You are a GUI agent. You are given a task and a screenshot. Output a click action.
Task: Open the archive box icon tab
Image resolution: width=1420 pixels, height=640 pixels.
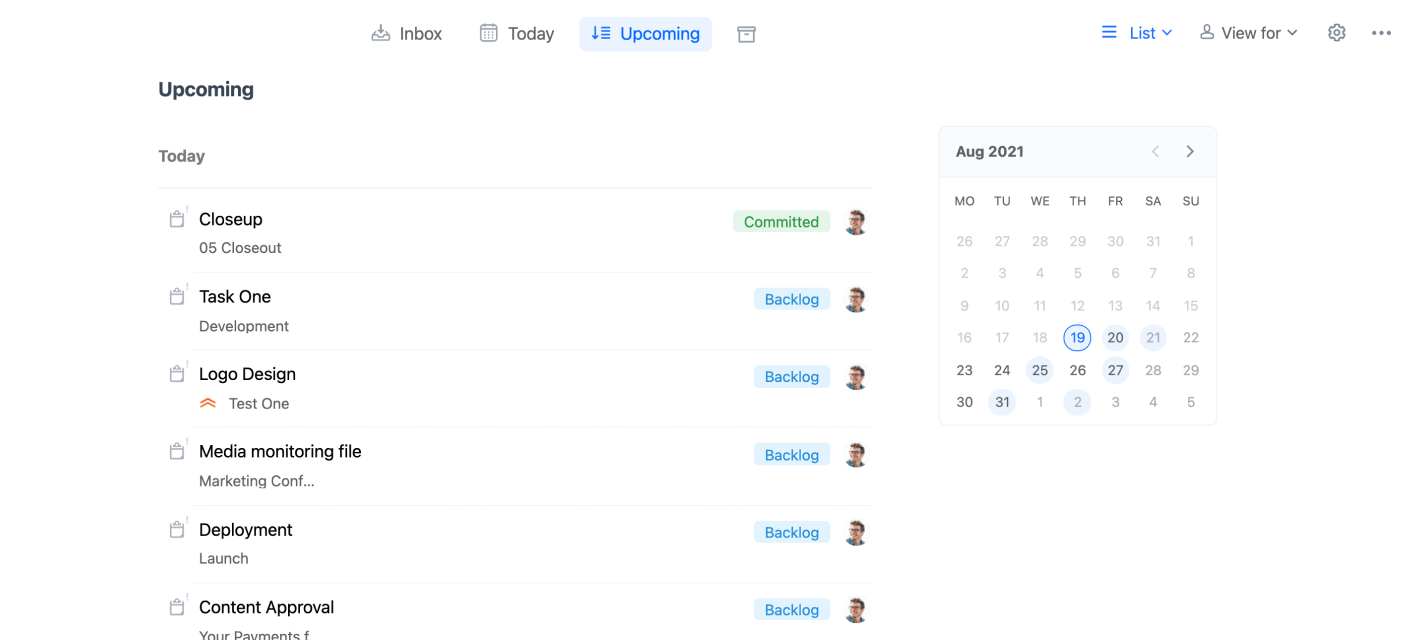pos(746,34)
